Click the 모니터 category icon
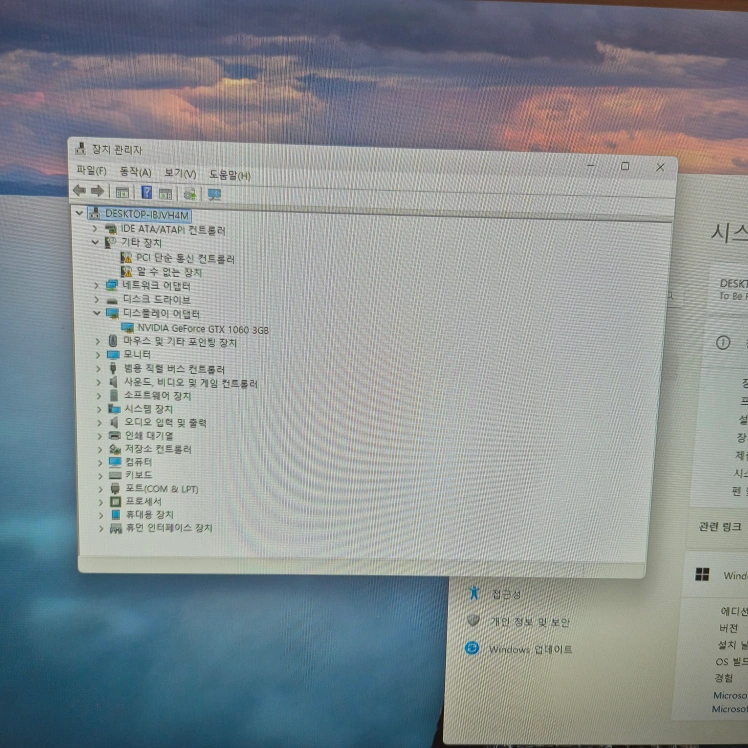 [113, 354]
